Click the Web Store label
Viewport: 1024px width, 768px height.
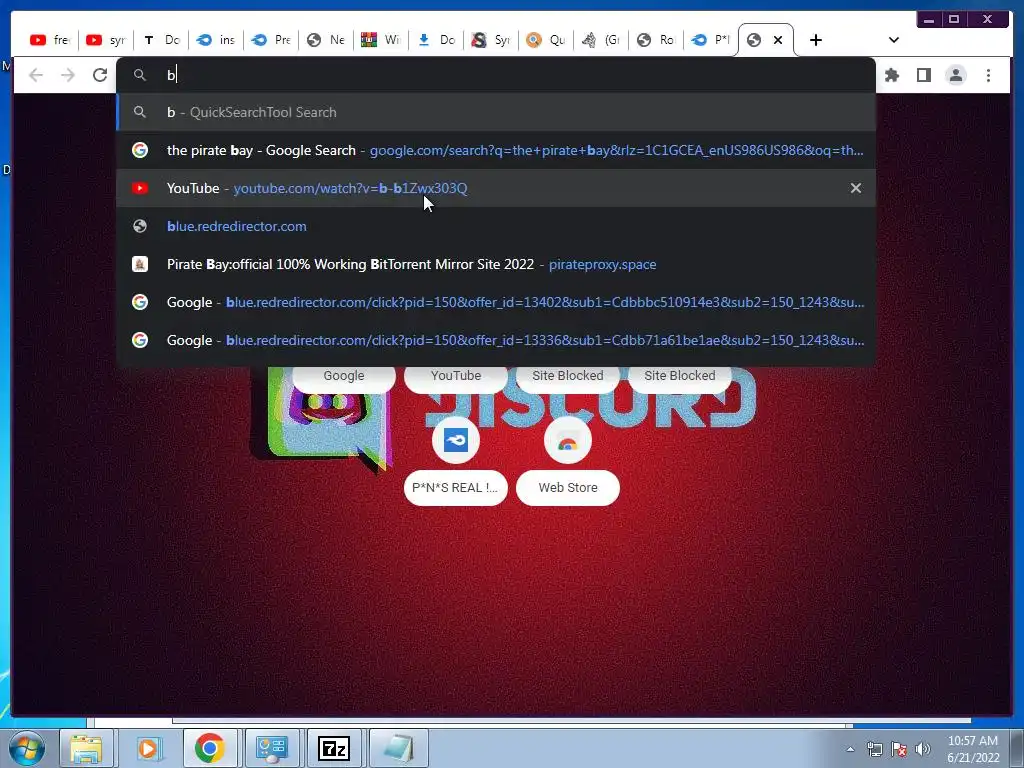click(x=568, y=488)
